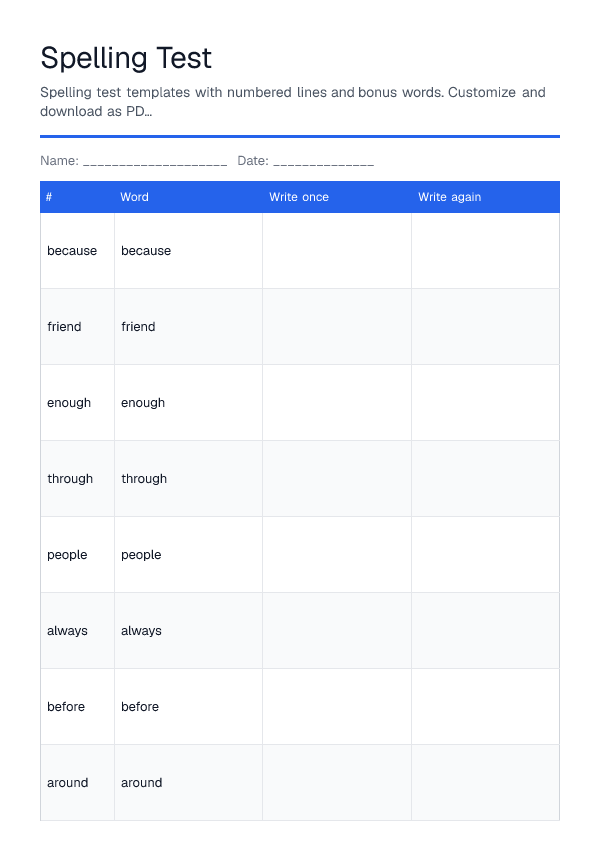Click 'enough' in the Word column
Viewport: 600px width, 848px height.
point(143,403)
